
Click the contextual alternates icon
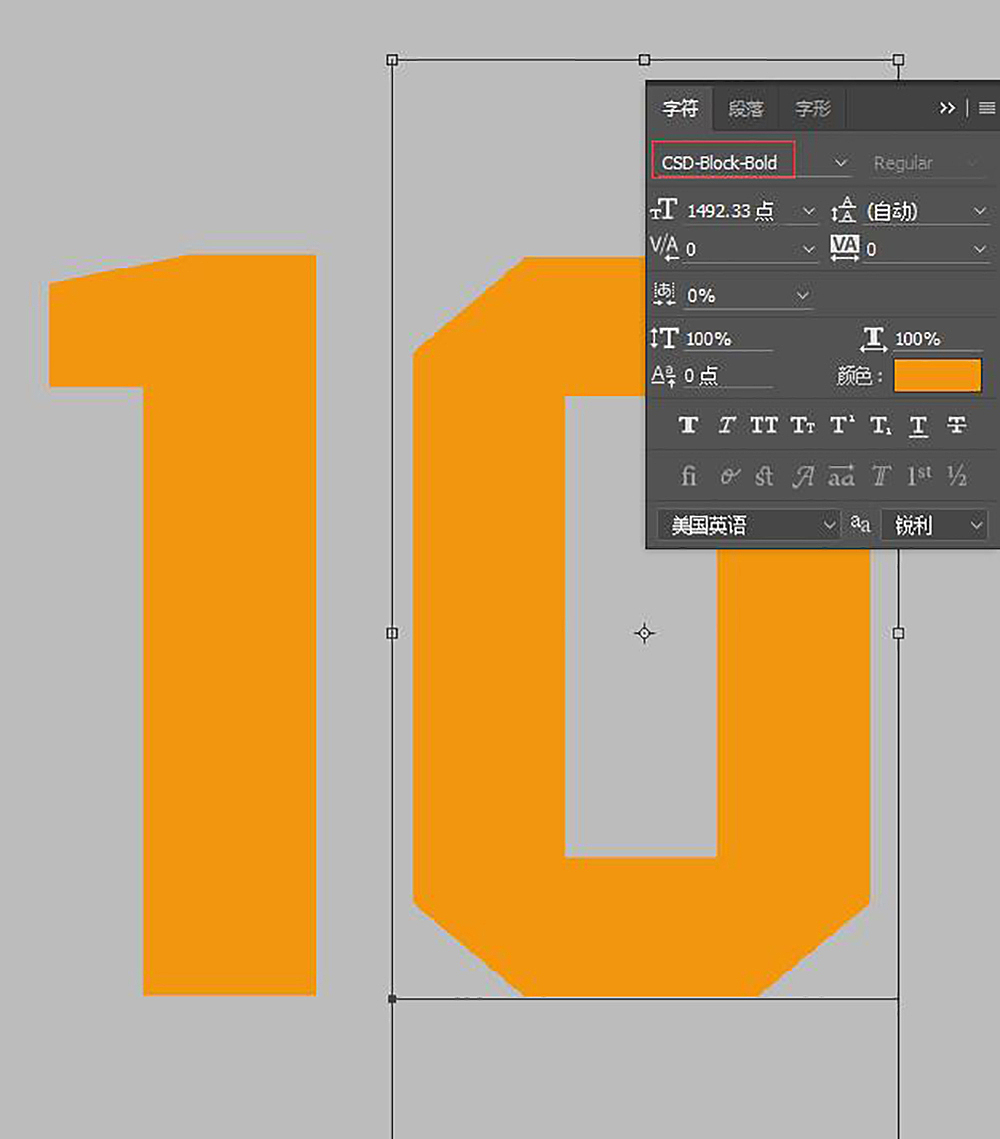(729, 477)
